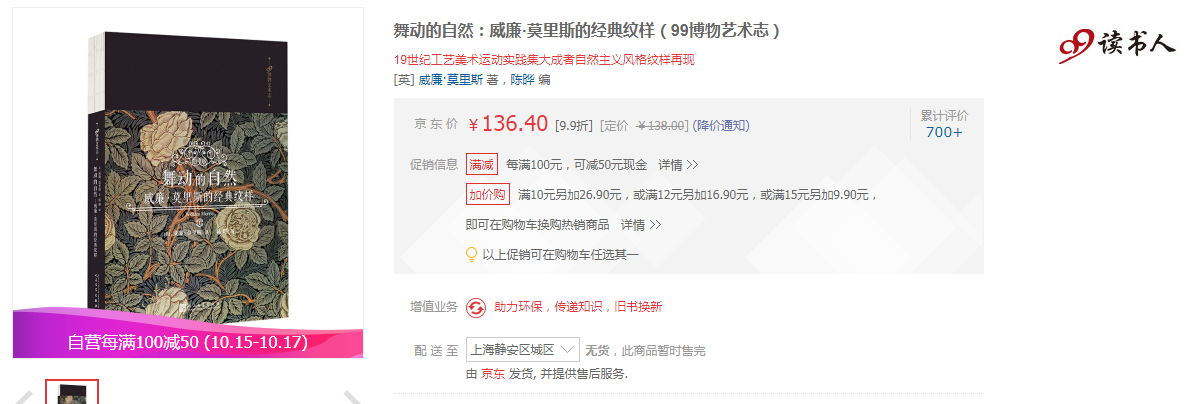Click the 99读书人 brand logo

click(1117, 45)
